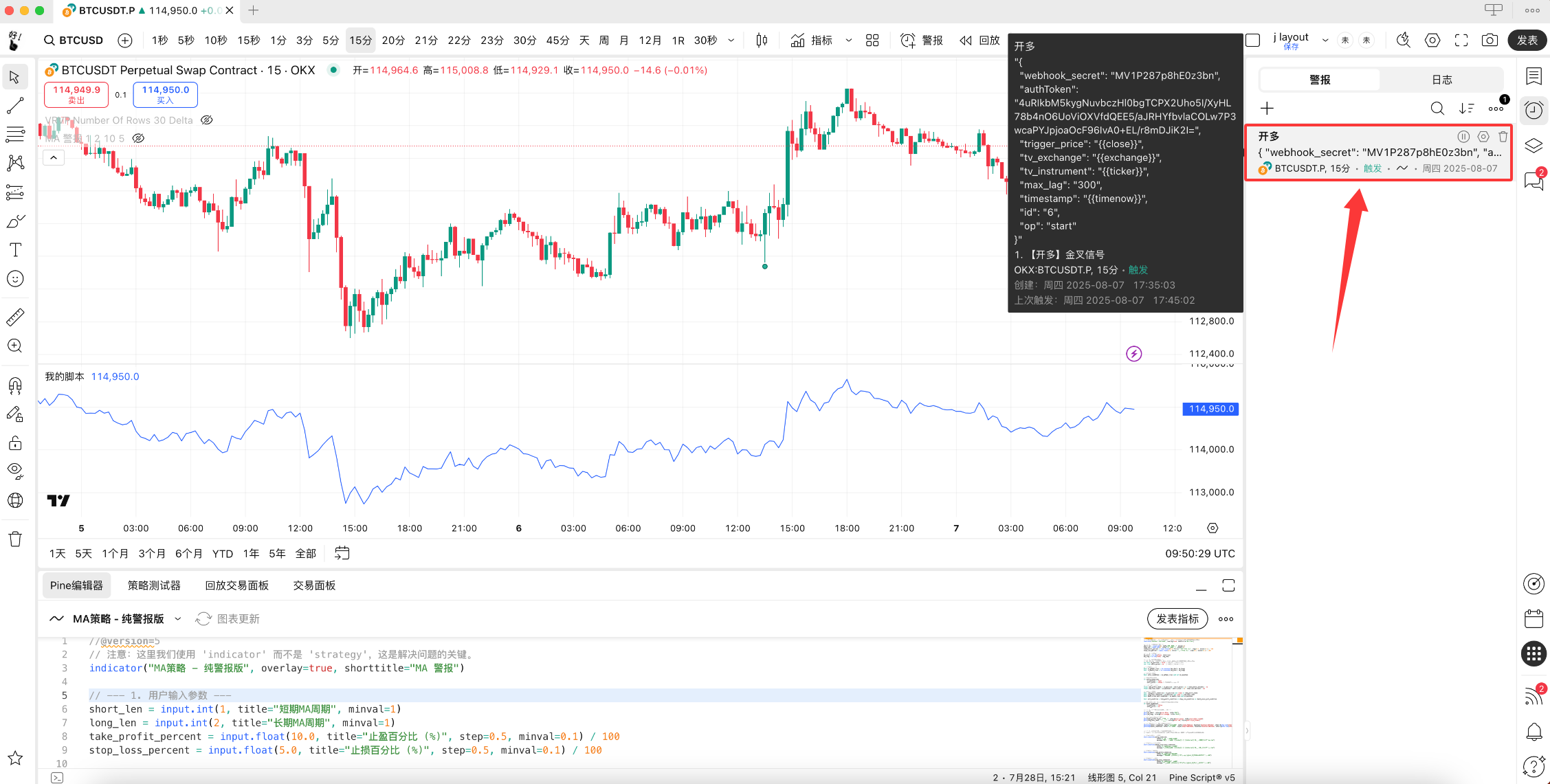Expand the timeframe interval dropdown

[731, 41]
